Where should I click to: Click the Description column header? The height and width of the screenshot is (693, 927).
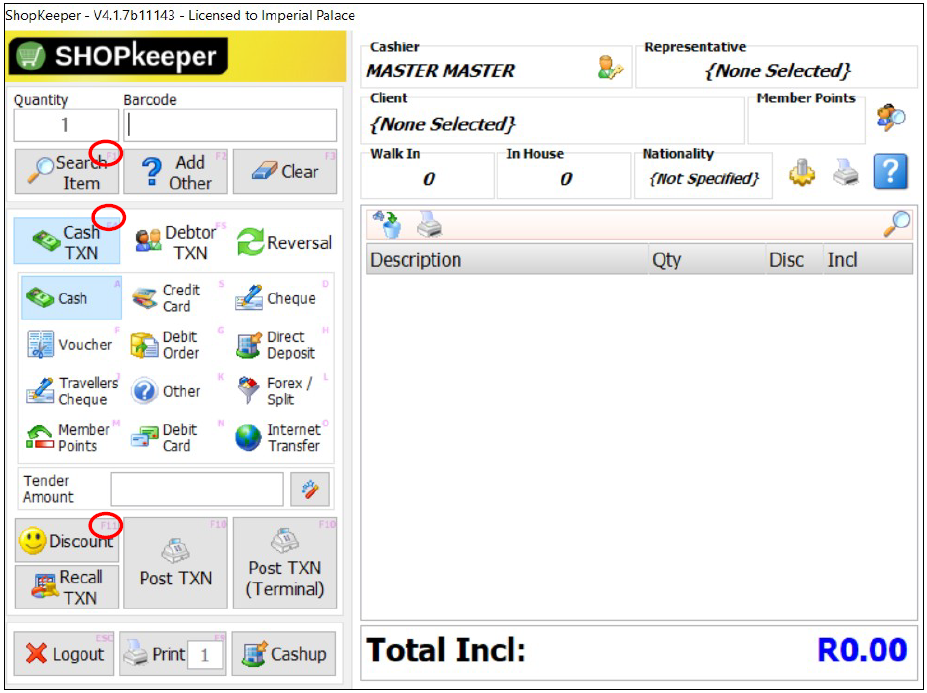tap(507, 259)
